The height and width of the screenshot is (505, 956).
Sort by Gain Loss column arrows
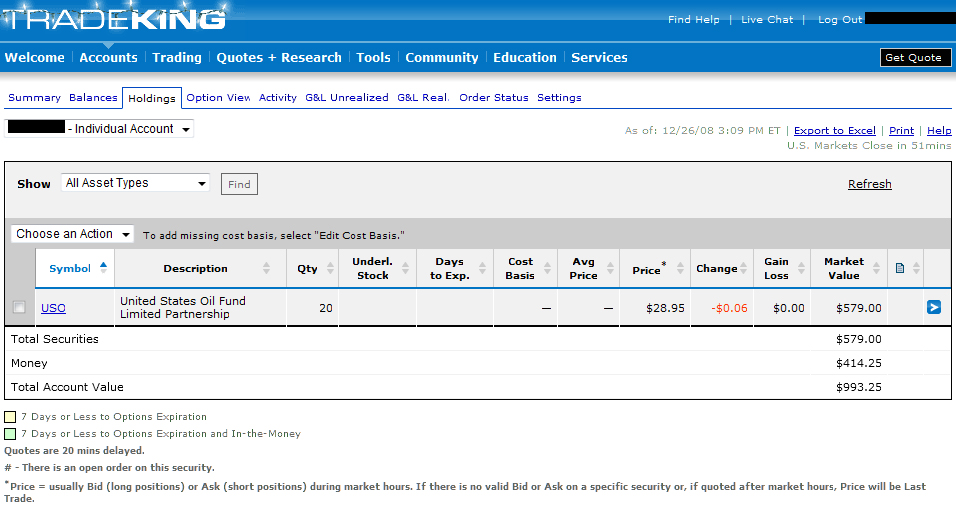tap(801, 268)
